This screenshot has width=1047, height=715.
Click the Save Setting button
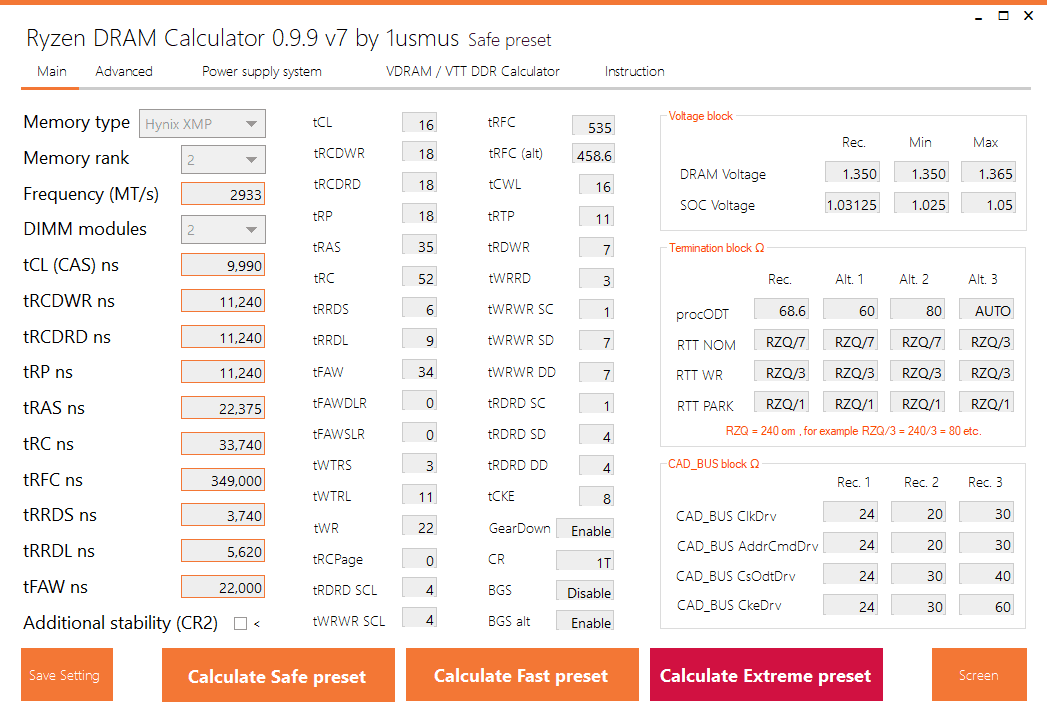click(67, 675)
